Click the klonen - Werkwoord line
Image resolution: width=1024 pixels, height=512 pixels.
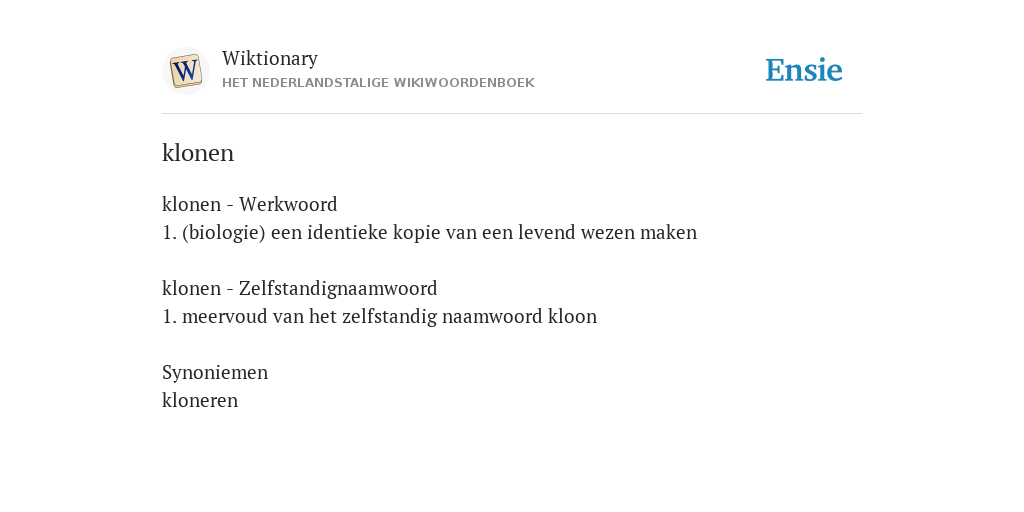pos(249,204)
